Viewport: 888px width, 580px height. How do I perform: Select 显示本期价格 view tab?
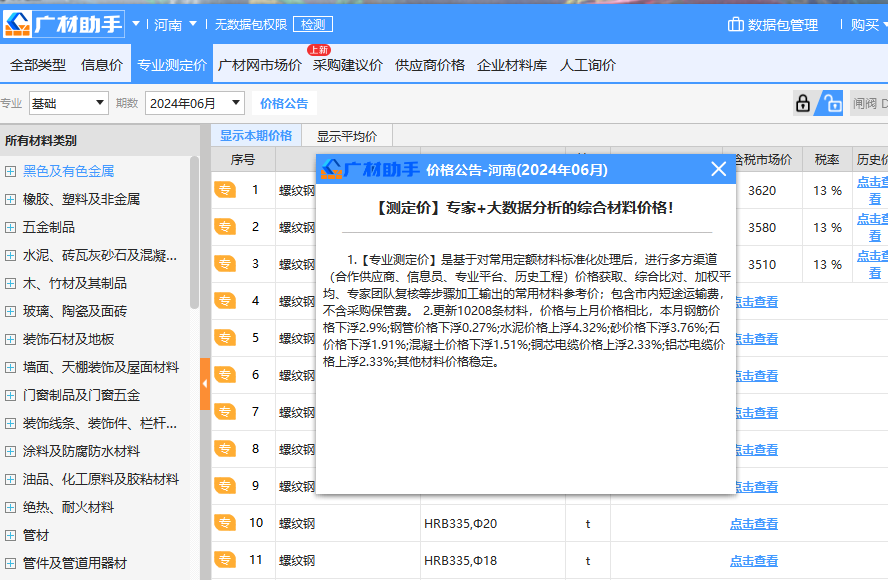point(256,136)
